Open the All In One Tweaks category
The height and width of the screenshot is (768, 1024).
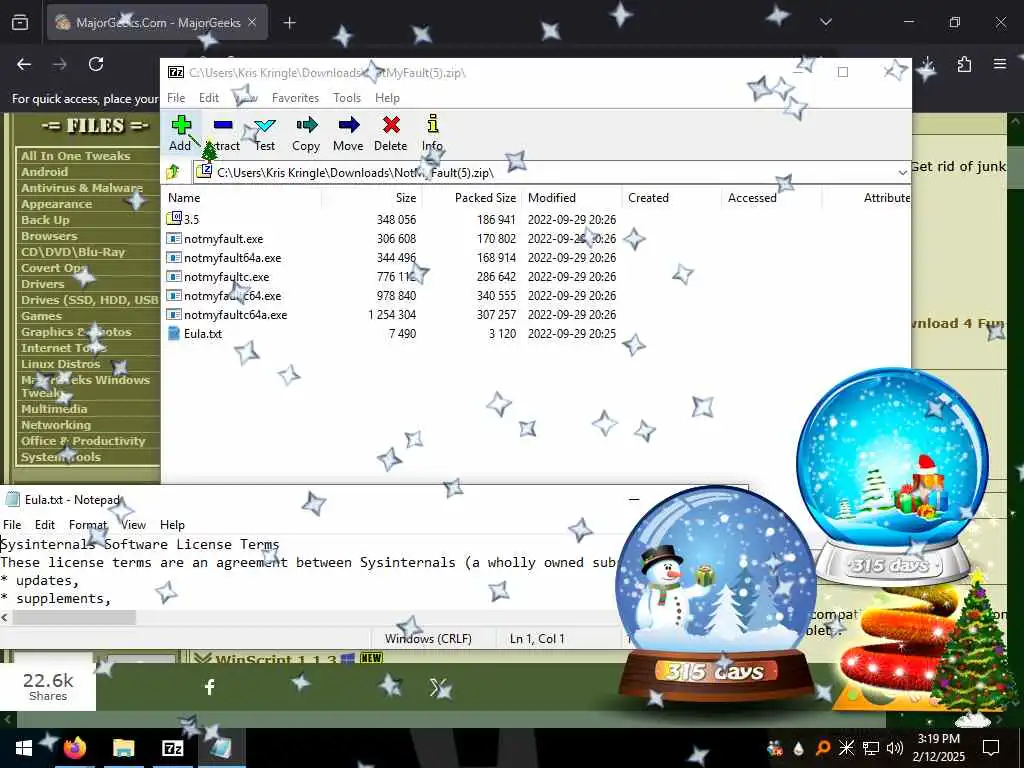(x=76, y=156)
